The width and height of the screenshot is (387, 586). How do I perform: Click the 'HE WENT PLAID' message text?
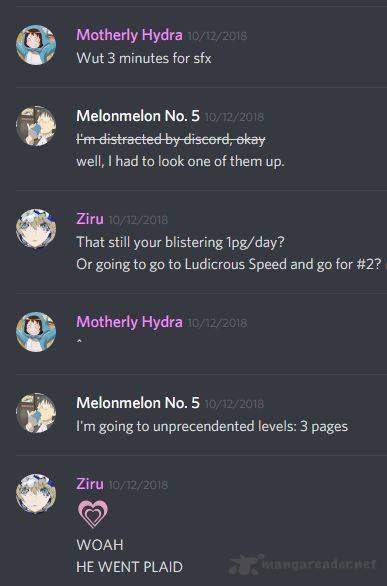[x=129, y=567]
